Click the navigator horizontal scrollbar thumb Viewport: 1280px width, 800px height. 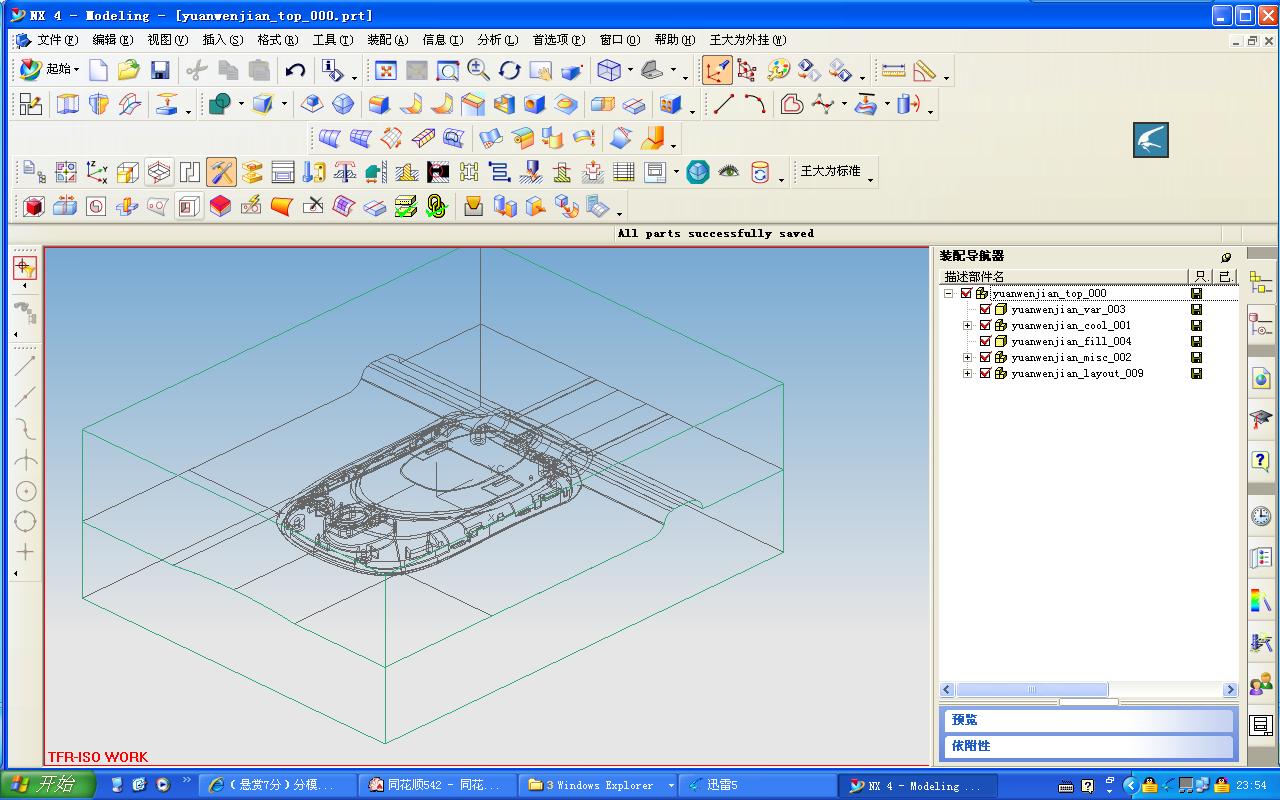pyautogui.click(x=1032, y=690)
